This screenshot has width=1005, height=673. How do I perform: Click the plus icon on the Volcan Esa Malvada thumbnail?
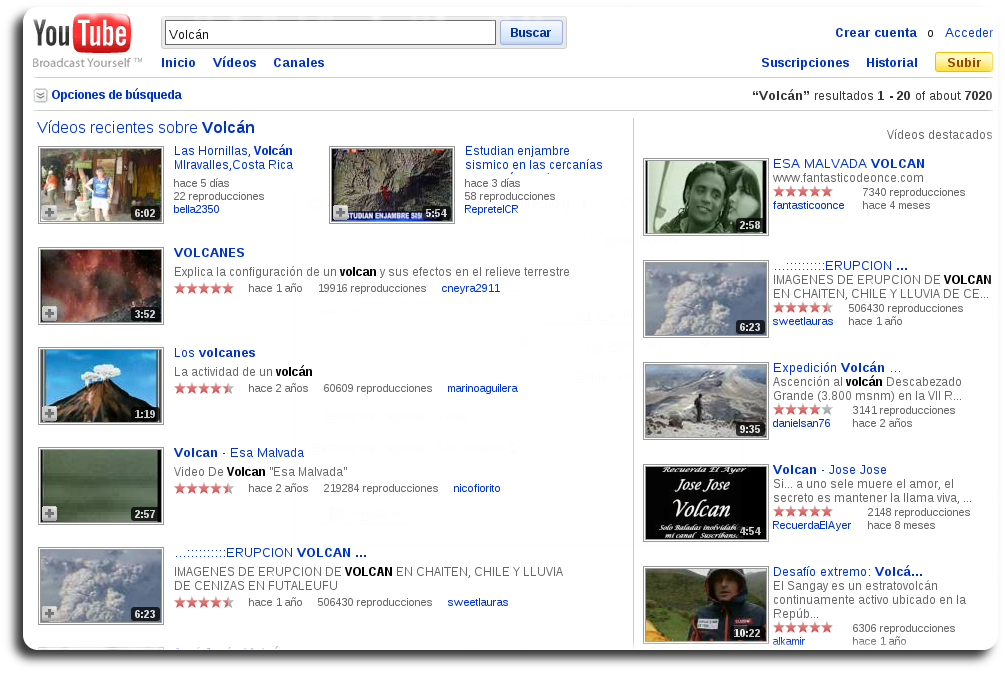(x=48, y=515)
